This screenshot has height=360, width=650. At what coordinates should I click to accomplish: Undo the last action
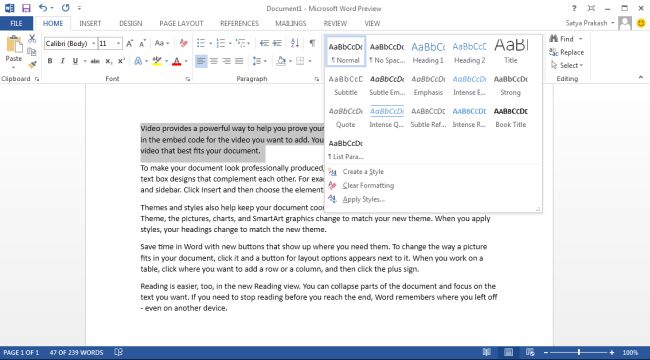[43, 8]
